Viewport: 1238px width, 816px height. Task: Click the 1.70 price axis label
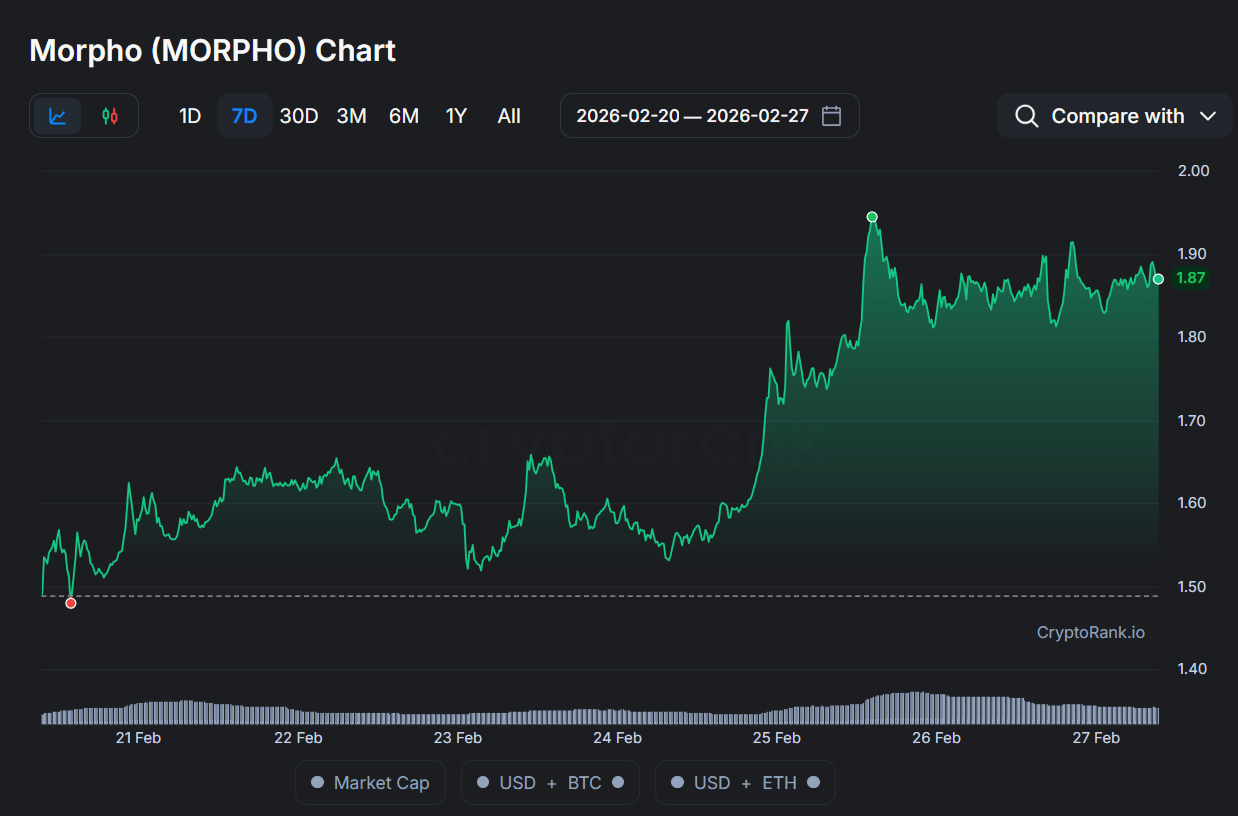(x=1193, y=420)
